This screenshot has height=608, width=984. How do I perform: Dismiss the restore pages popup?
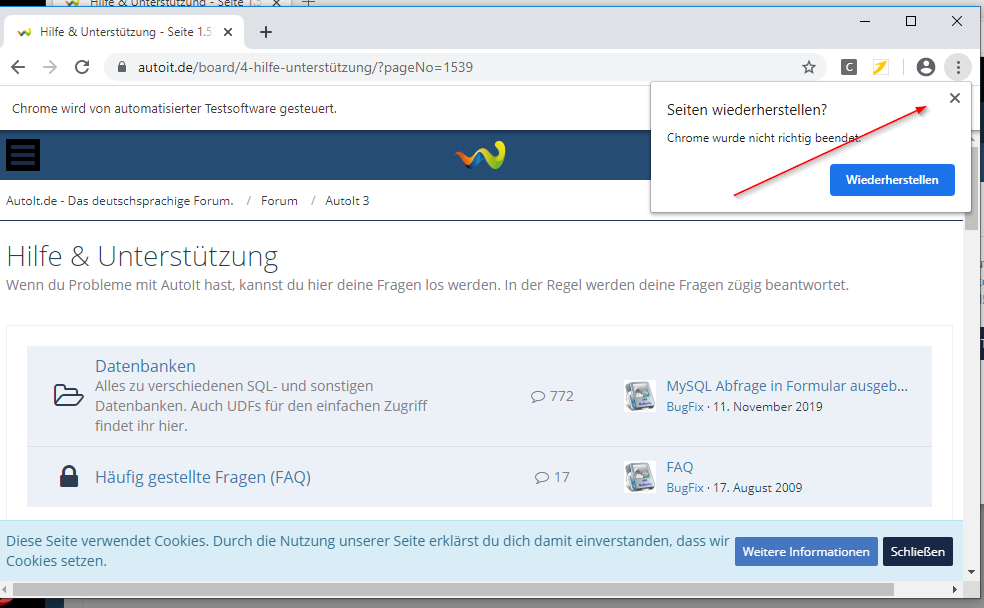(x=954, y=98)
